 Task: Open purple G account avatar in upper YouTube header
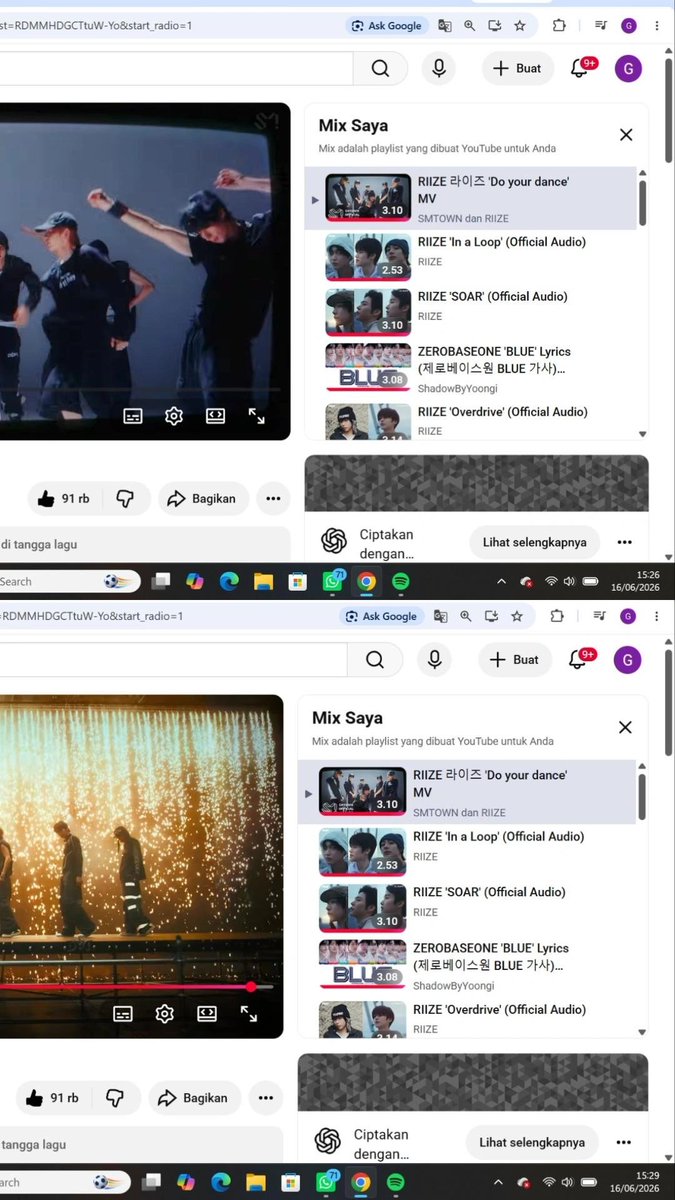click(628, 68)
